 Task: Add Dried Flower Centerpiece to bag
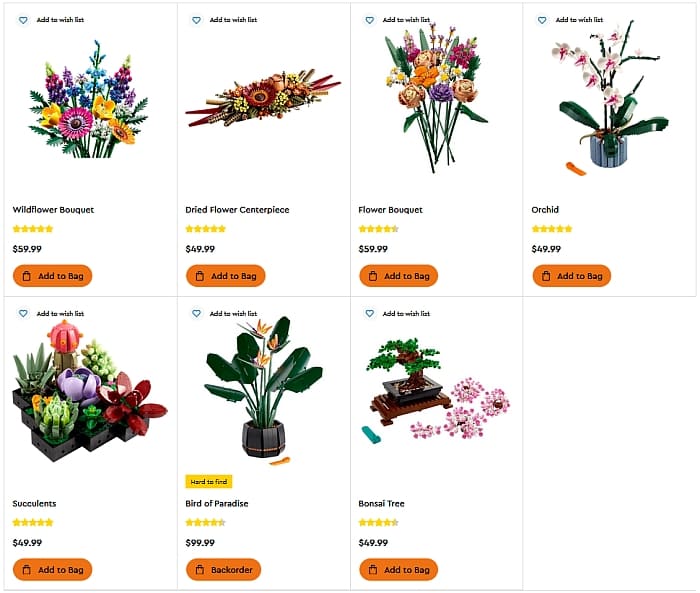(225, 276)
